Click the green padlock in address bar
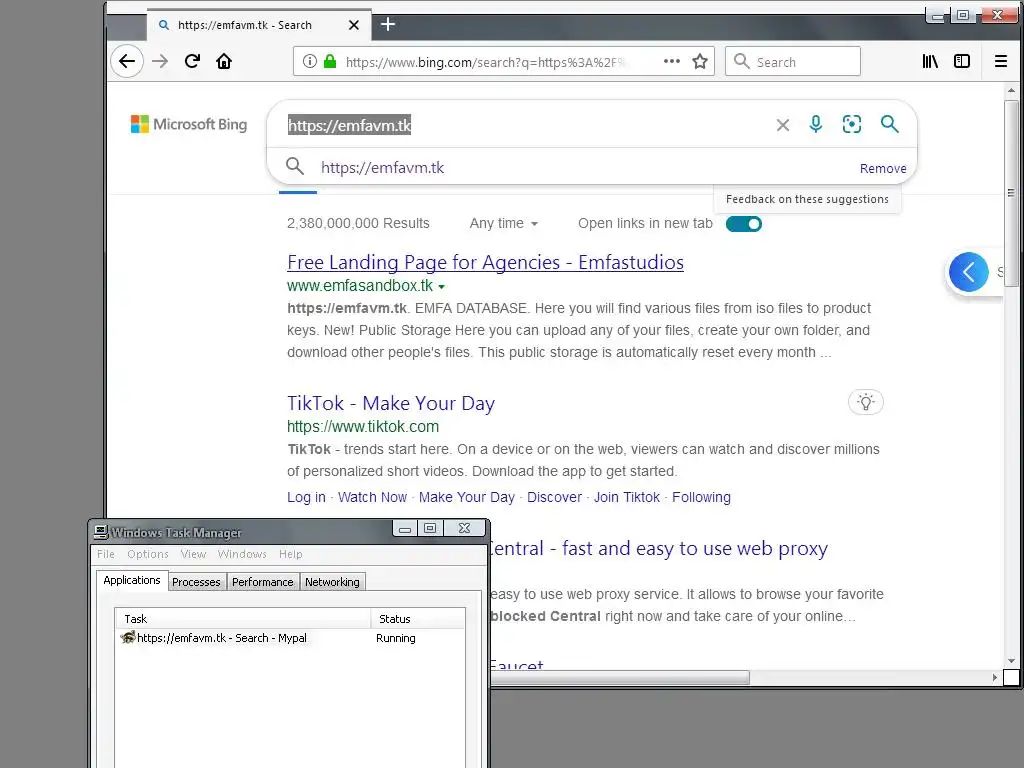 [330, 61]
